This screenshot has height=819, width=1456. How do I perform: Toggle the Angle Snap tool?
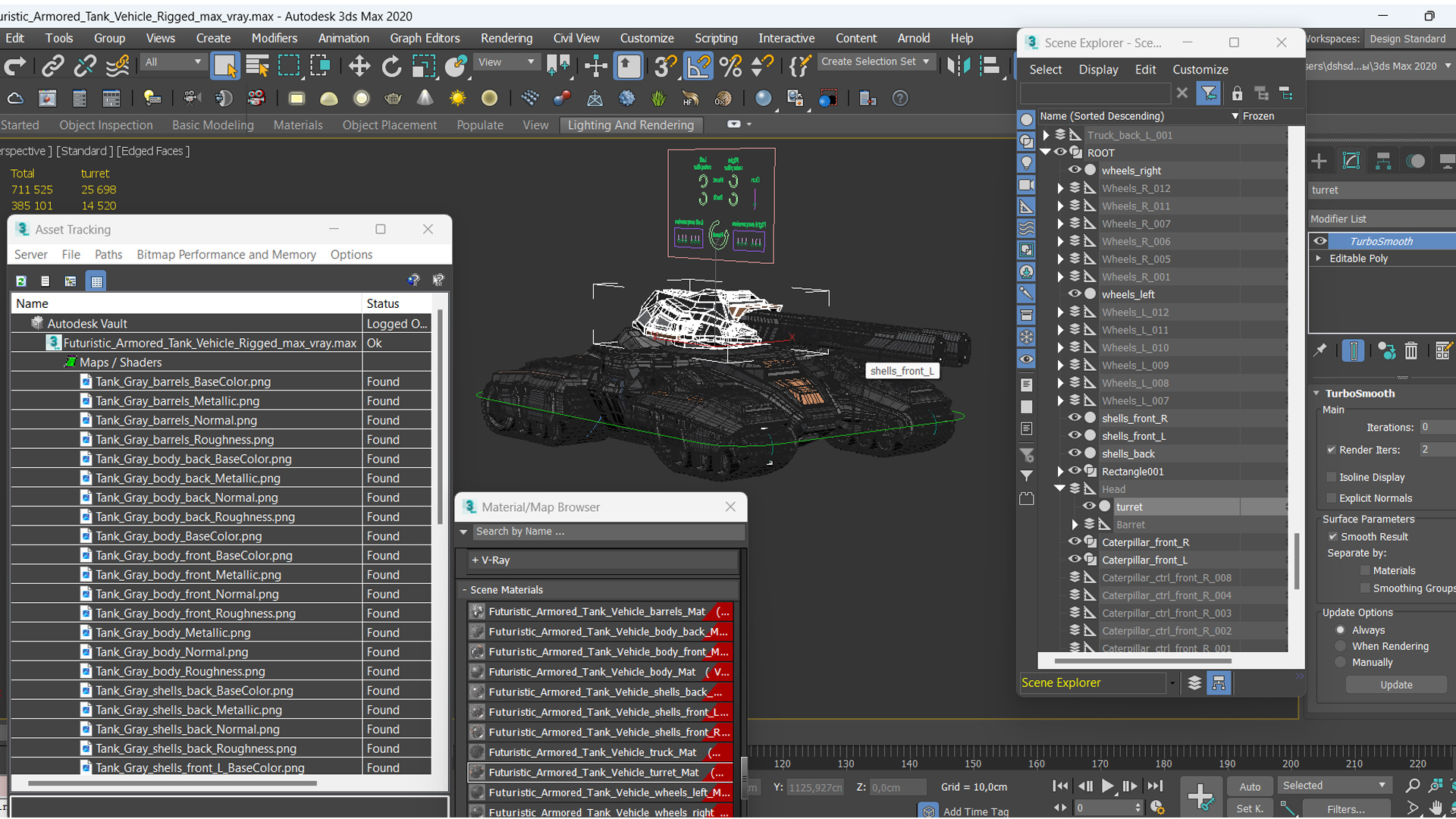(x=698, y=66)
